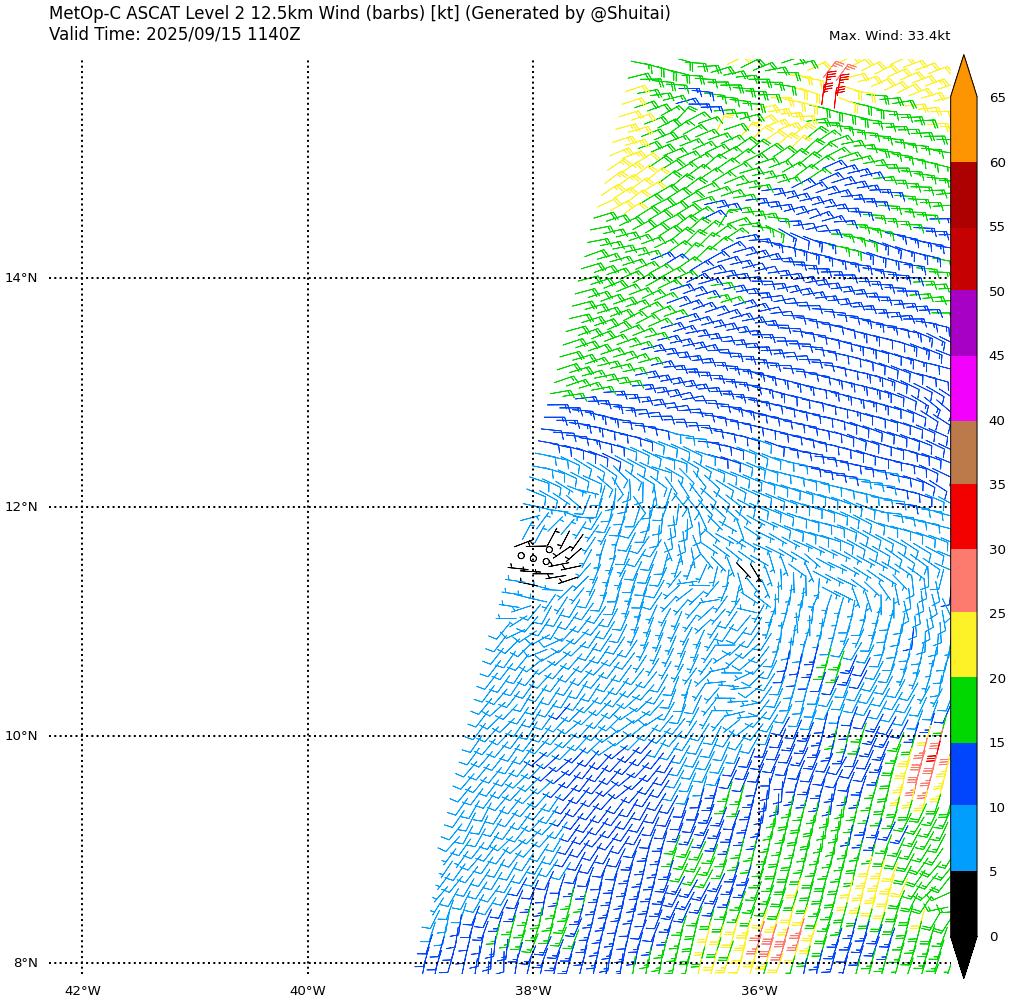This screenshot has height=1002, width=1010.
Task: Click the yellow 20-25 kt colorbar segment
Action: [964, 645]
